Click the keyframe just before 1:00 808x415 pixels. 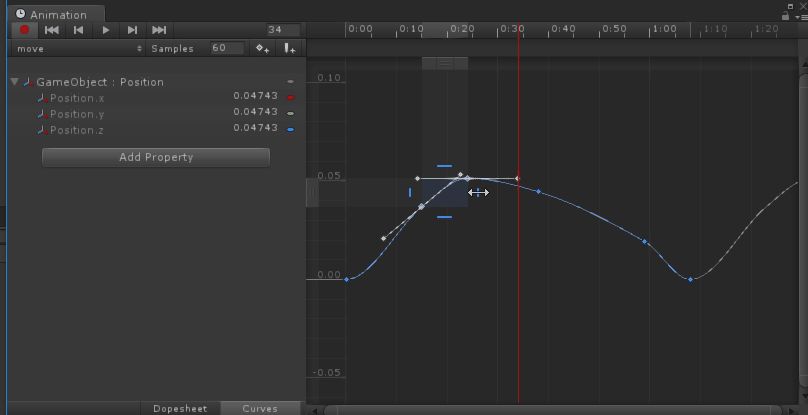(645, 241)
